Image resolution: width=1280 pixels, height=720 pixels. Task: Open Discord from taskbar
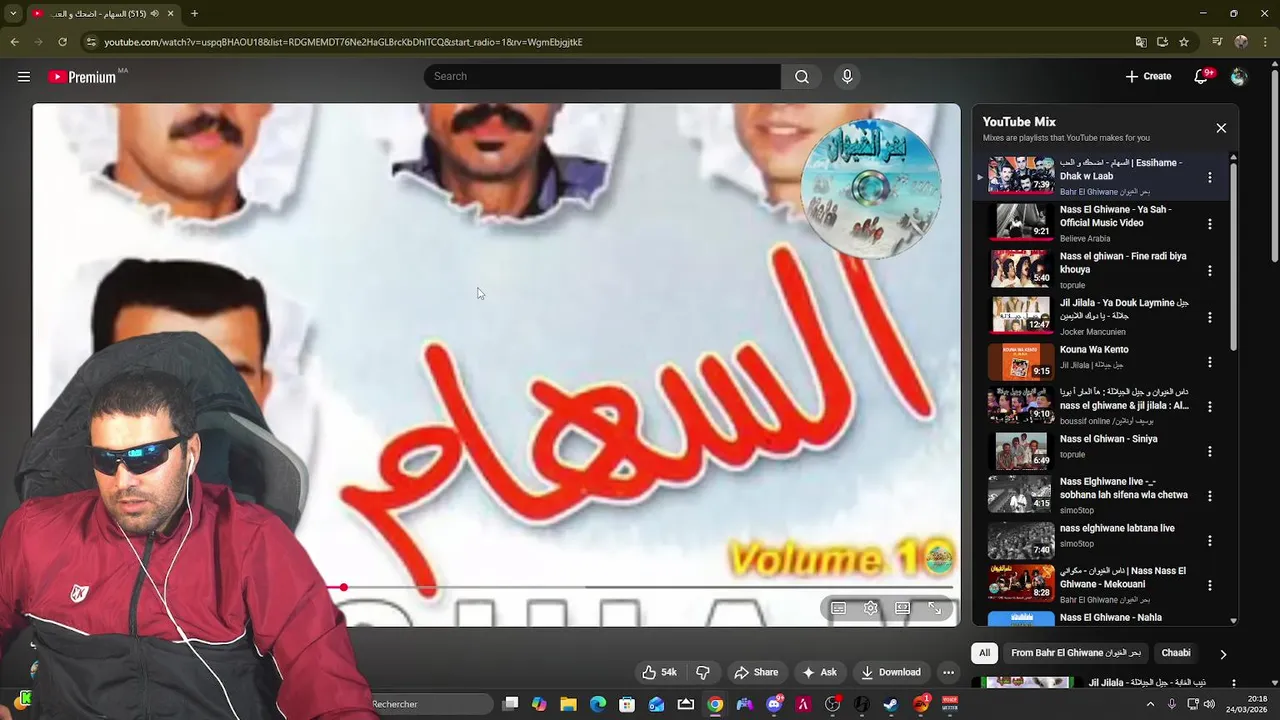[x=774, y=704]
